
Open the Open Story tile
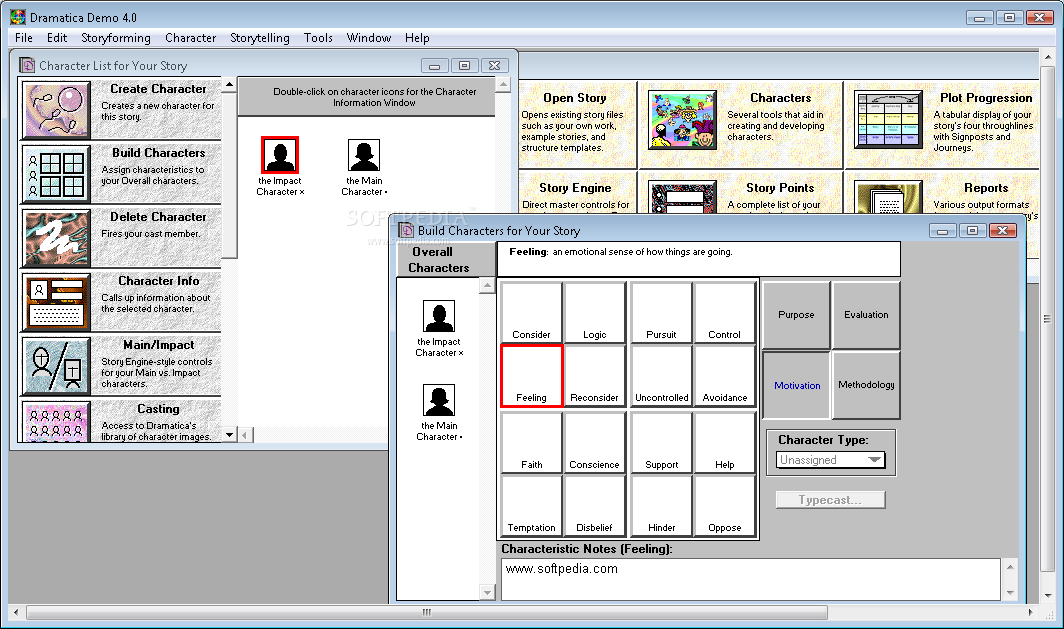(578, 124)
